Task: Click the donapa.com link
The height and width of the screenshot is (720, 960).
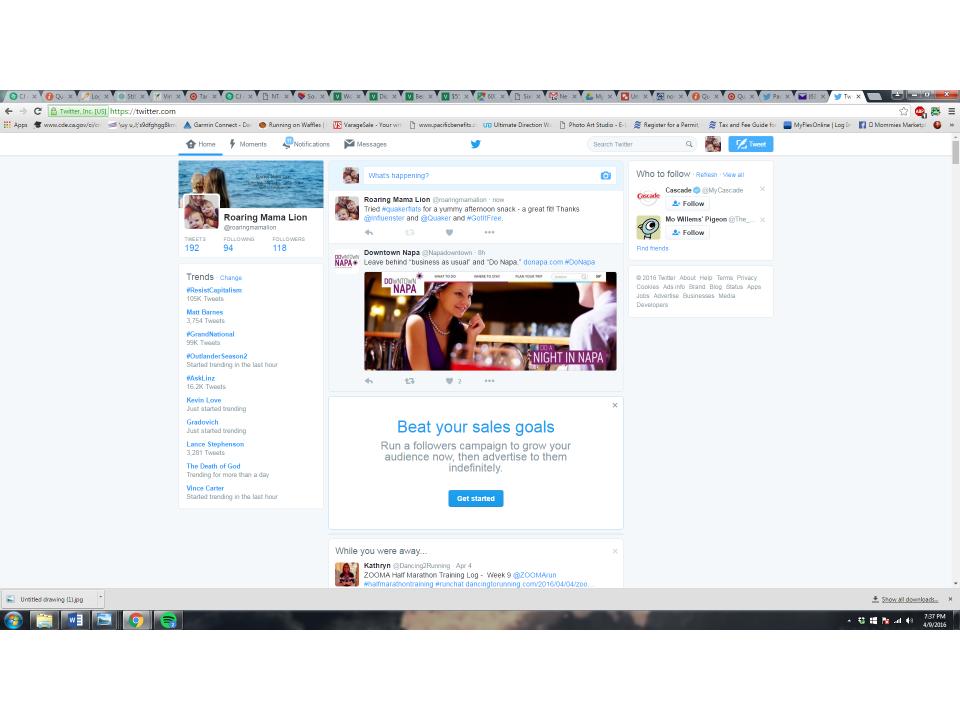Action: coord(542,262)
